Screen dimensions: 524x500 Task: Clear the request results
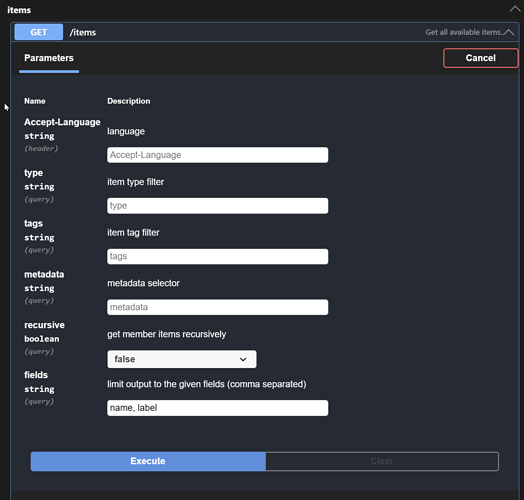point(382,461)
